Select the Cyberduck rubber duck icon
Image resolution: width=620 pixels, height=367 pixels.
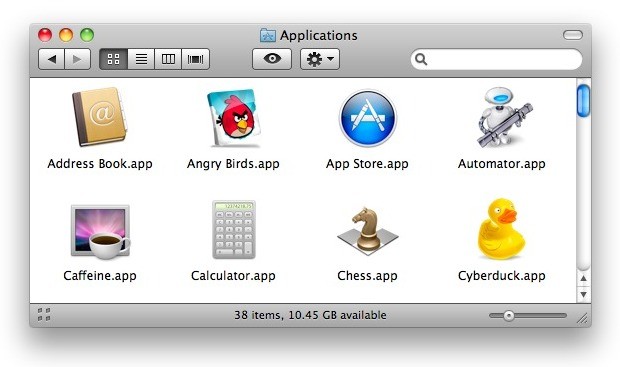(501, 229)
